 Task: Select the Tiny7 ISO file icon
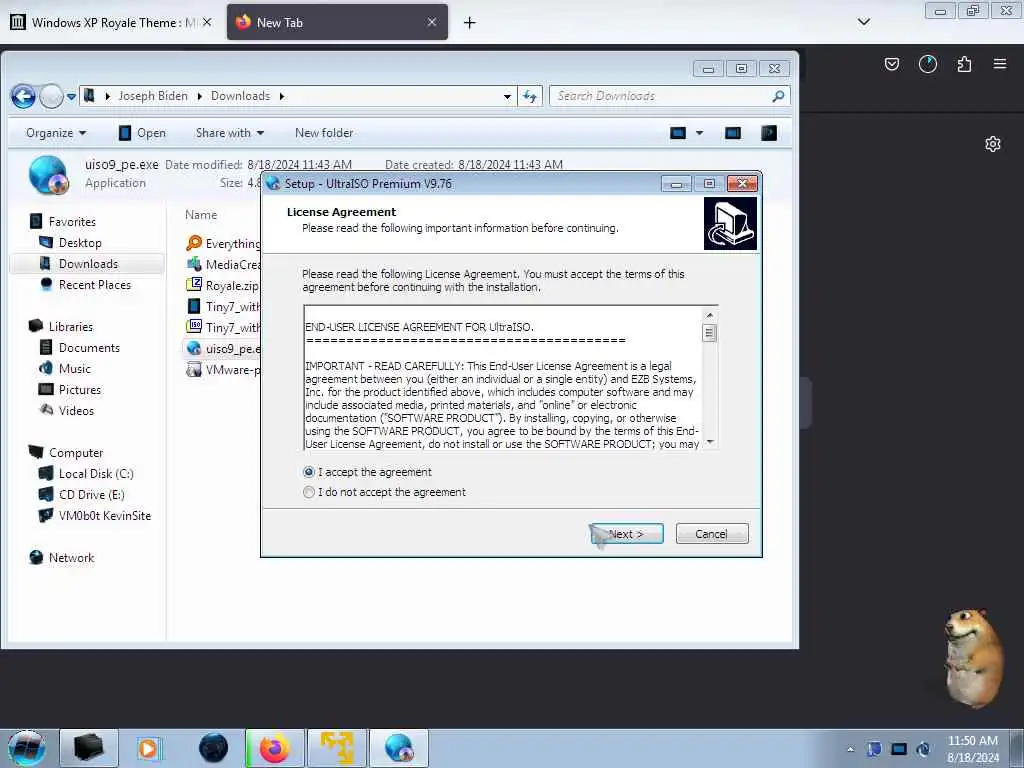tap(194, 327)
